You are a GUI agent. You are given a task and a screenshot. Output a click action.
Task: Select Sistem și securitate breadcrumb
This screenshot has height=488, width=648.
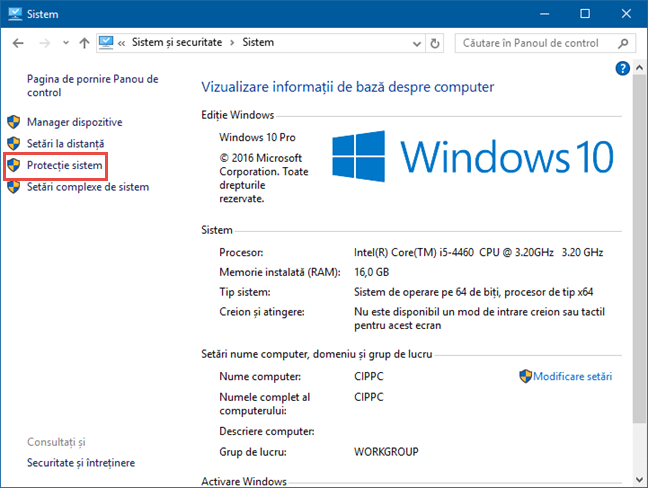(x=177, y=44)
